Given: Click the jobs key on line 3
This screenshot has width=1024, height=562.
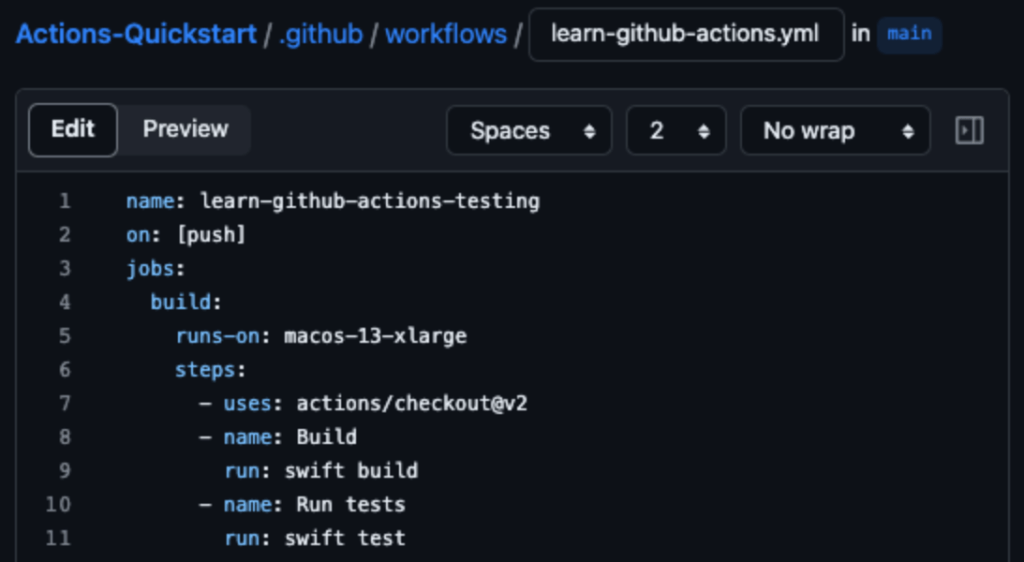Looking at the screenshot, I should pyautogui.click(x=150, y=269).
